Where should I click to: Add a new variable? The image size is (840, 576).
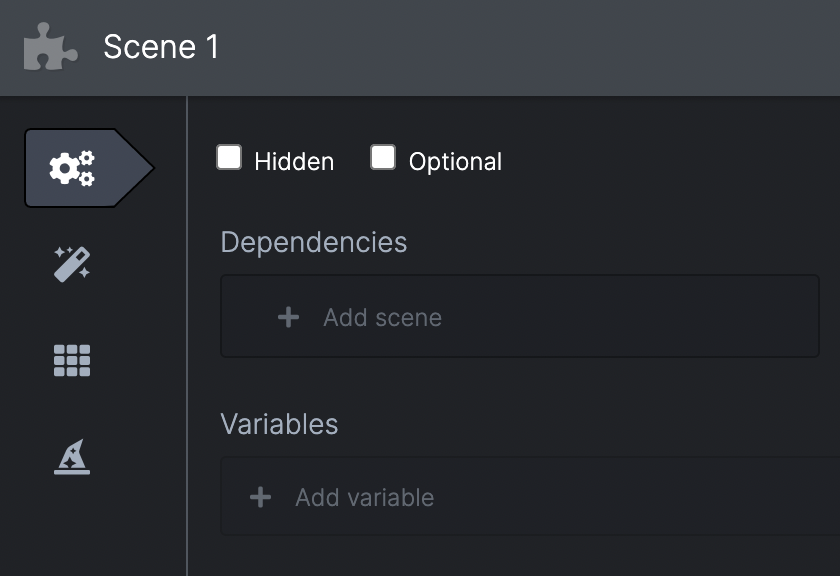[364, 496]
